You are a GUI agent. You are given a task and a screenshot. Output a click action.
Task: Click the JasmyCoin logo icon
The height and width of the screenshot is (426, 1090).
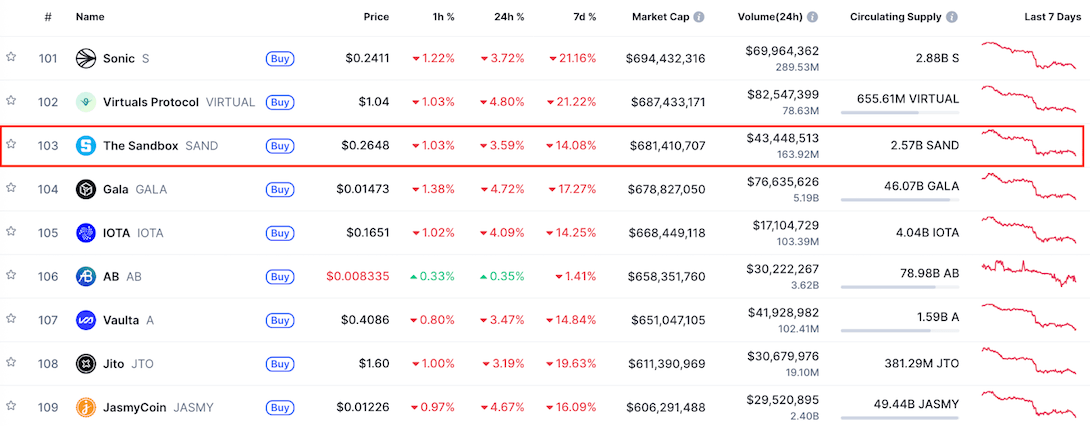85,407
